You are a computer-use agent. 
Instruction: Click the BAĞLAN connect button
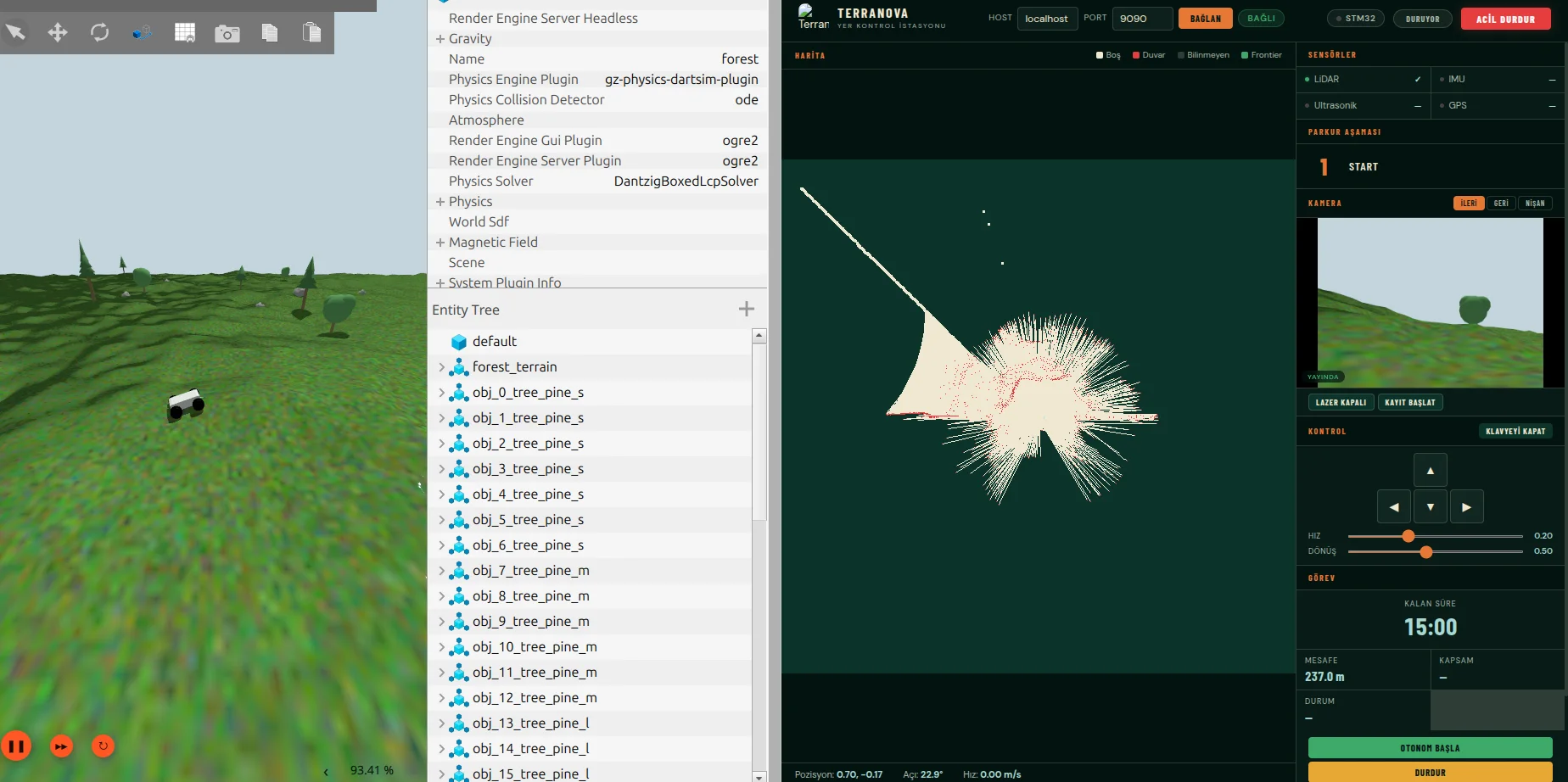point(1206,19)
